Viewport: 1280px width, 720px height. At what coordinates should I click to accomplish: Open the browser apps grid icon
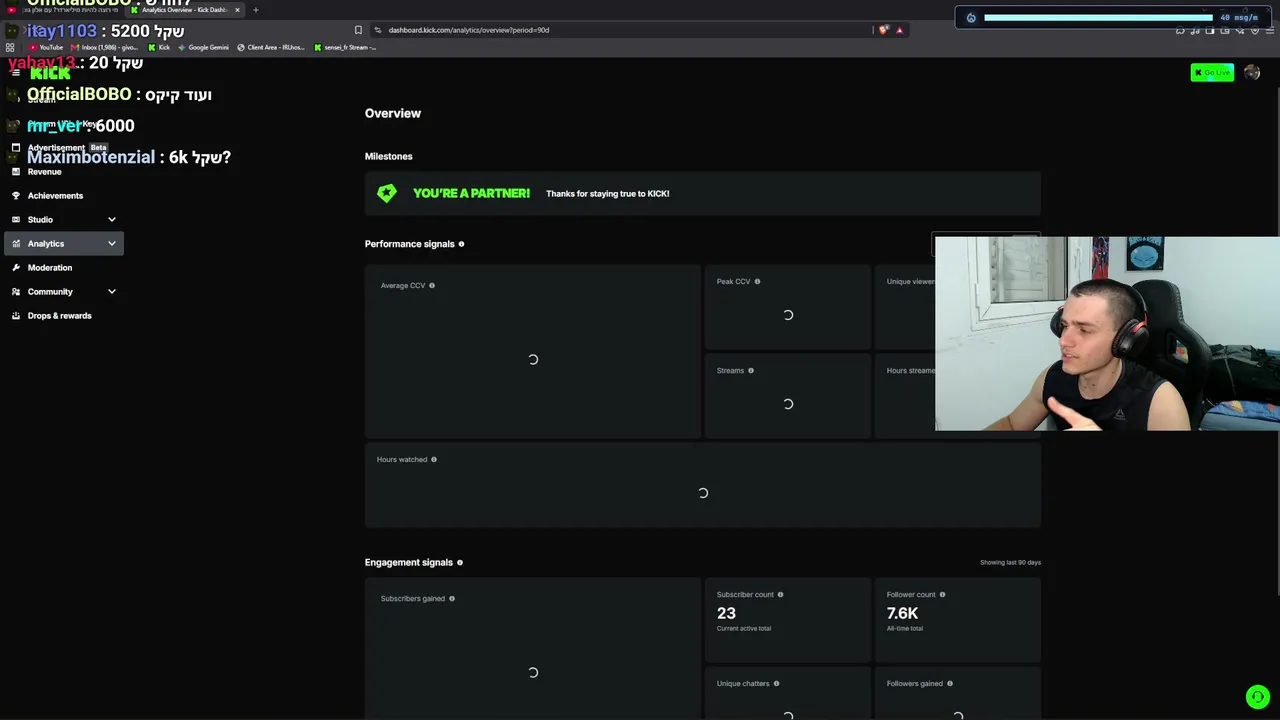pos(11,47)
